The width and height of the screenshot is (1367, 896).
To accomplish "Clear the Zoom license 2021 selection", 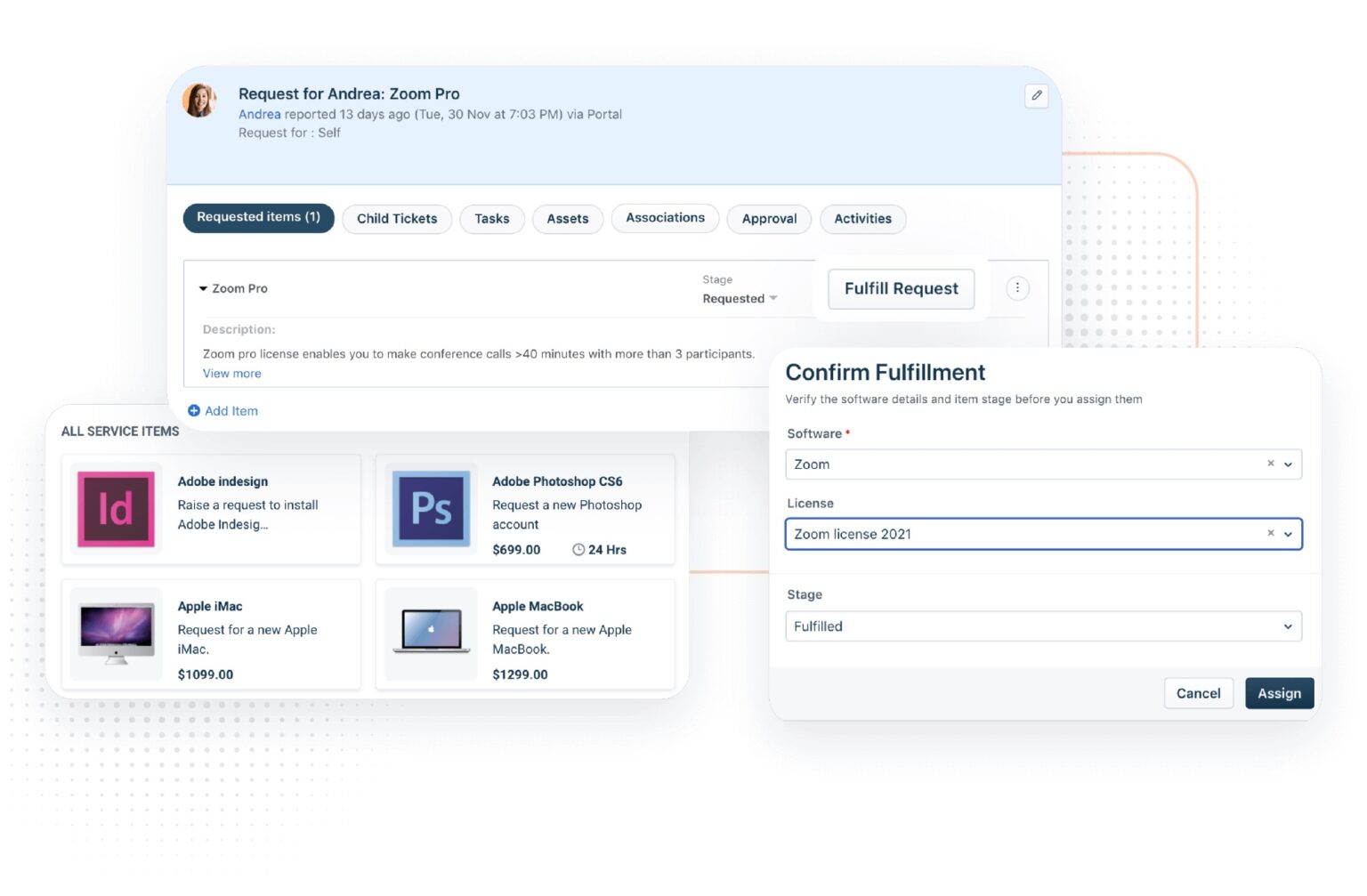I will click(x=1271, y=533).
